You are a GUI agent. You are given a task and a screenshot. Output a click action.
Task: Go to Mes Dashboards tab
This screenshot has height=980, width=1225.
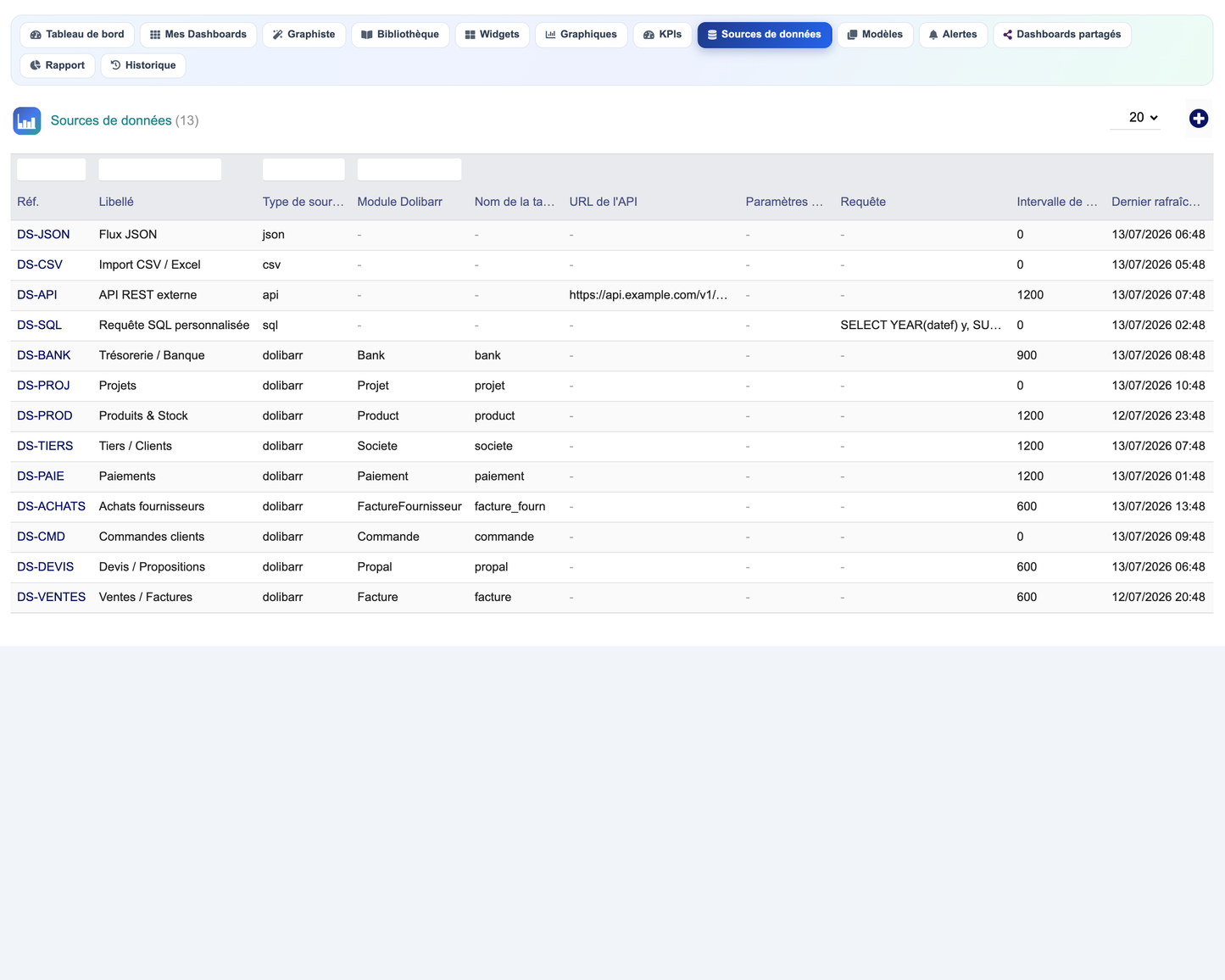[198, 35]
